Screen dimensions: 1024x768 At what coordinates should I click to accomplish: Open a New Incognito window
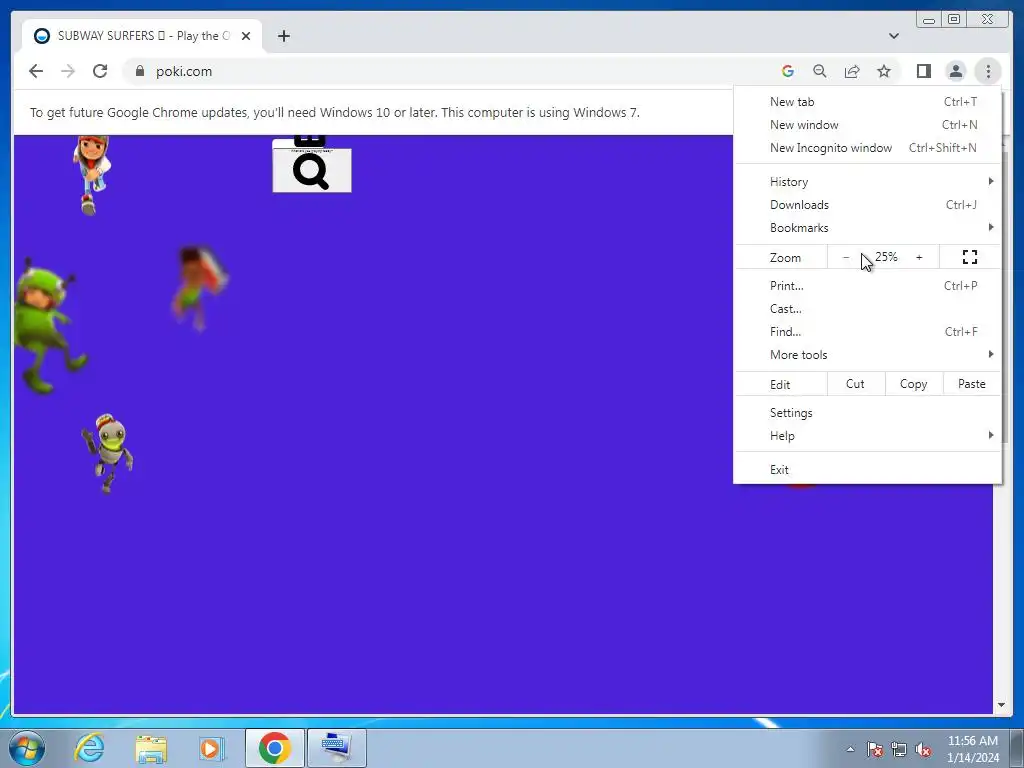(867, 148)
